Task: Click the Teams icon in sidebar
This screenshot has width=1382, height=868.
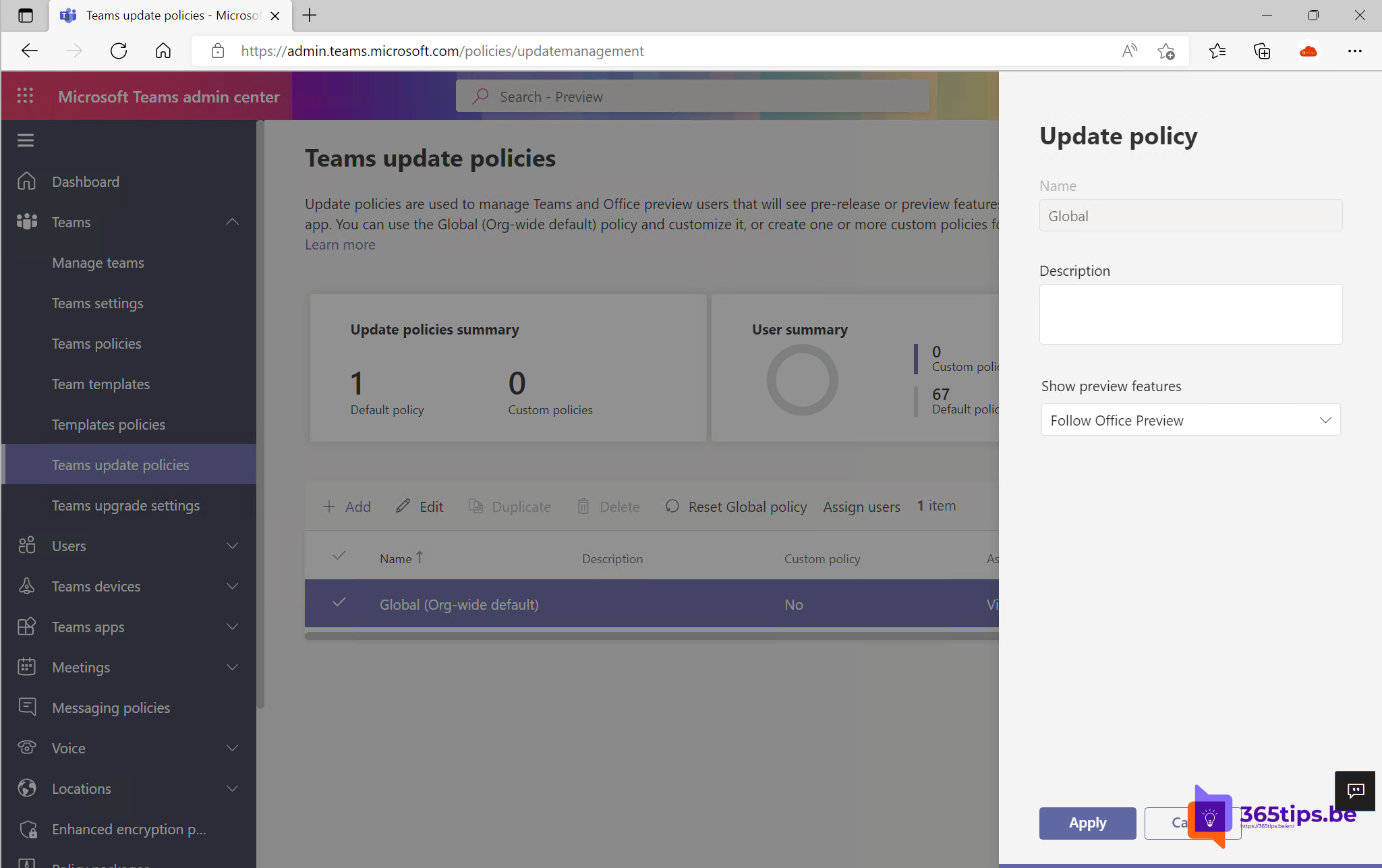Action: tap(27, 222)
